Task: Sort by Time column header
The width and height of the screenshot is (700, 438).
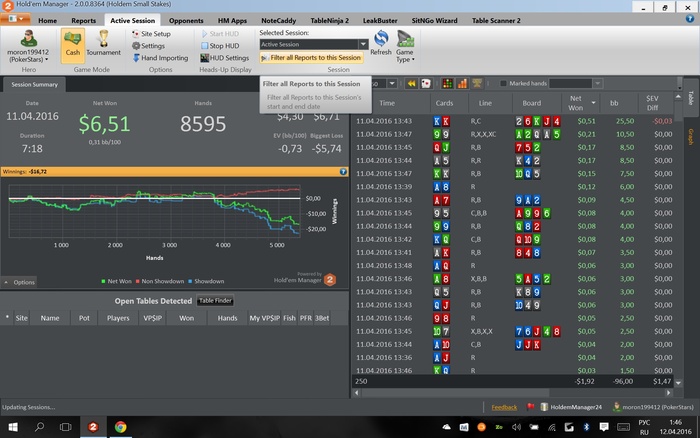Action: 387,103
